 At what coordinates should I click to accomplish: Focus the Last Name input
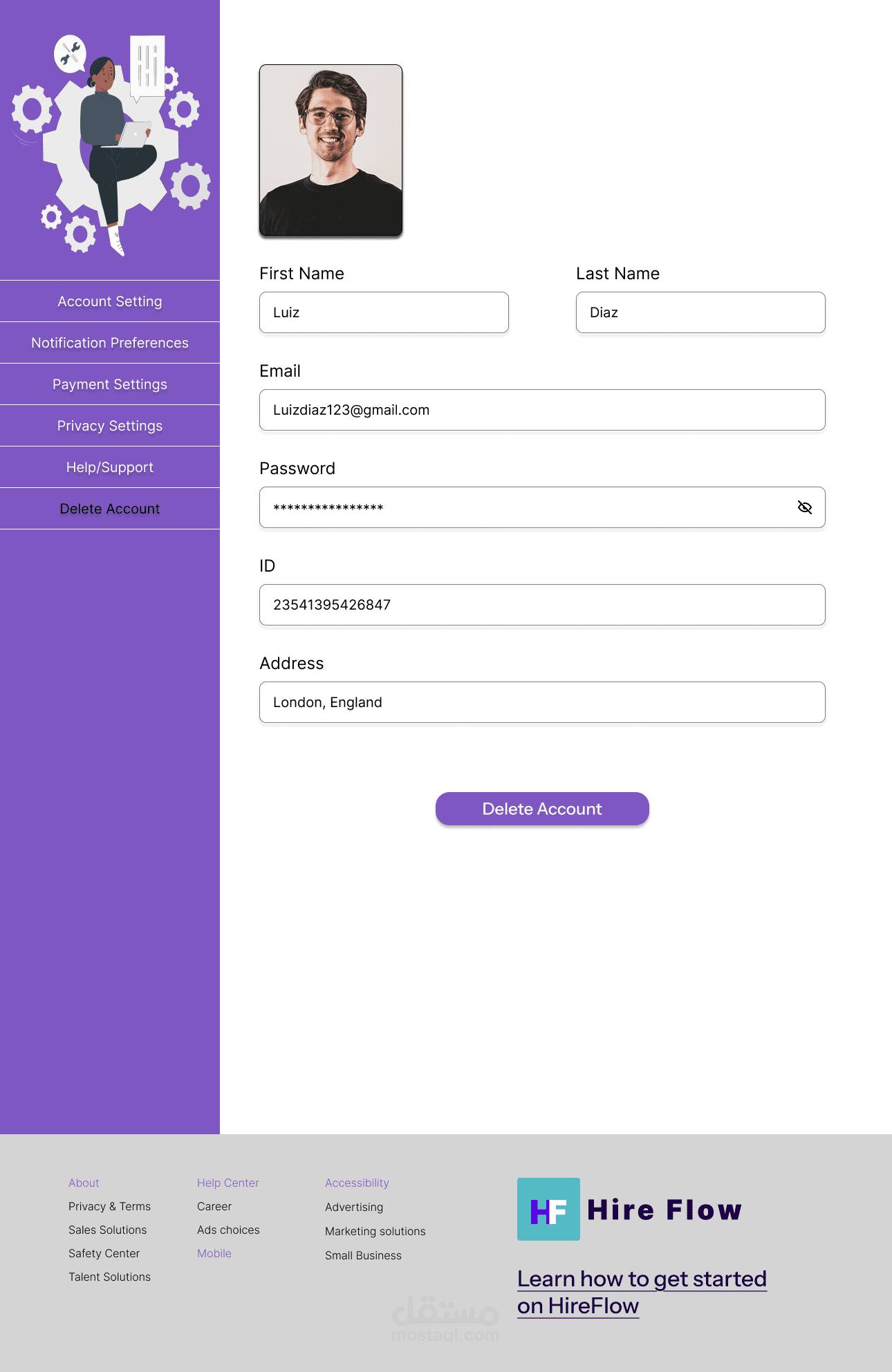tap(700, 312)
